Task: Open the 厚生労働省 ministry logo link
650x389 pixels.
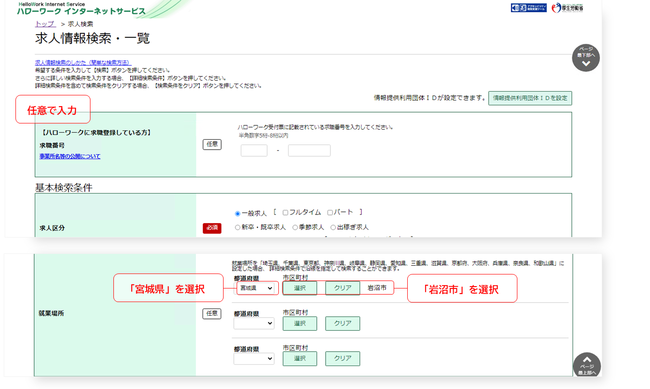Action: click(x=567, y=8)
